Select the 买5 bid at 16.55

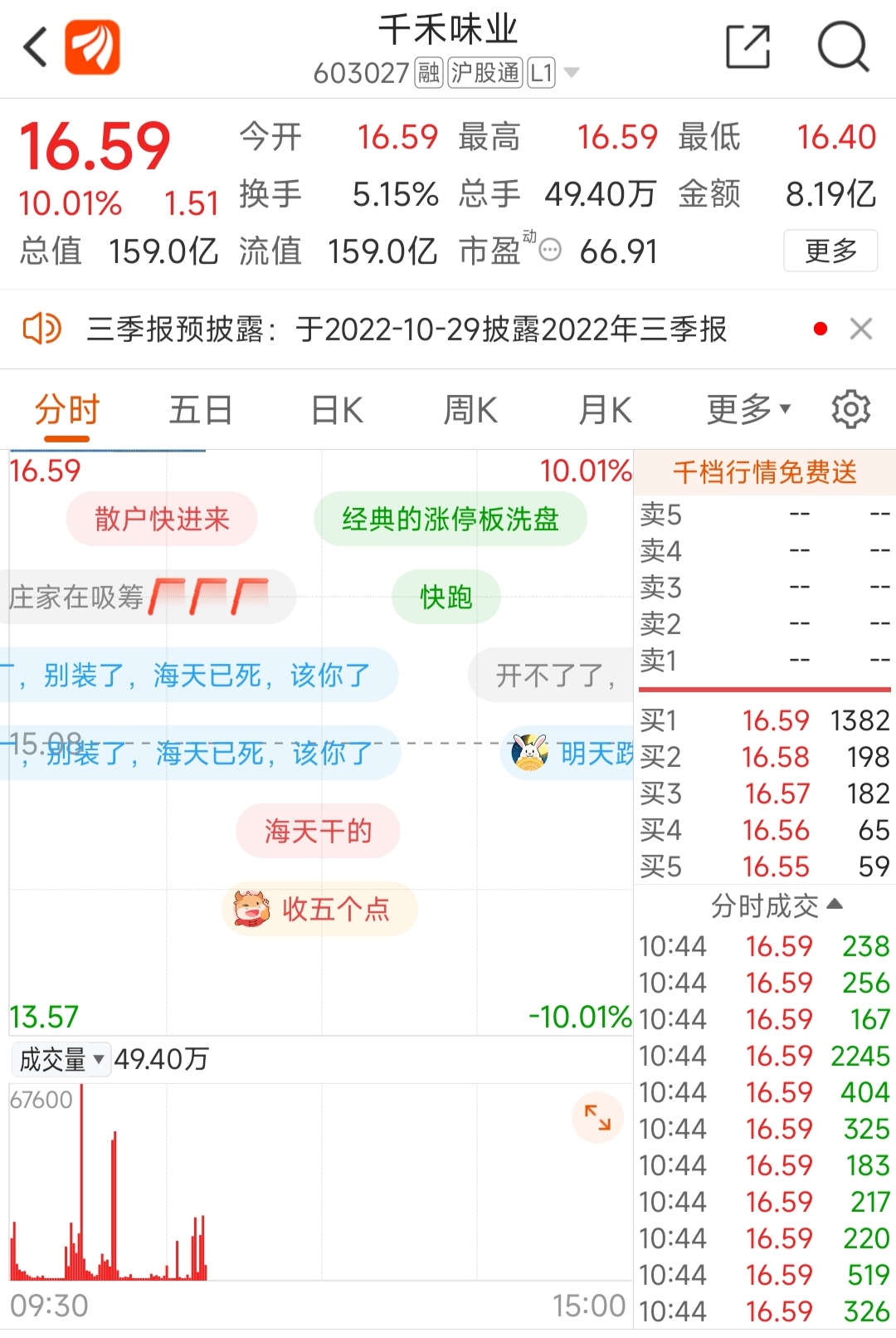tap(764, 867)
